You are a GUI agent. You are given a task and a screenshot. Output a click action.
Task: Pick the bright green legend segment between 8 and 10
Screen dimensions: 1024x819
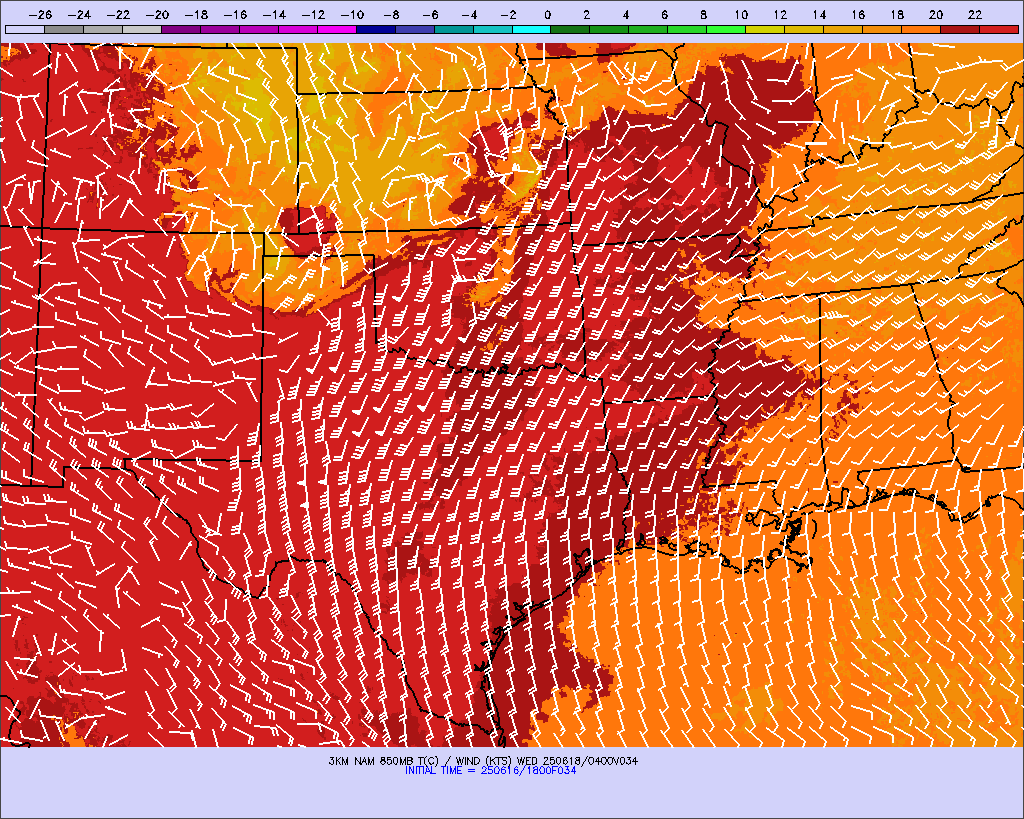[726, 29]
